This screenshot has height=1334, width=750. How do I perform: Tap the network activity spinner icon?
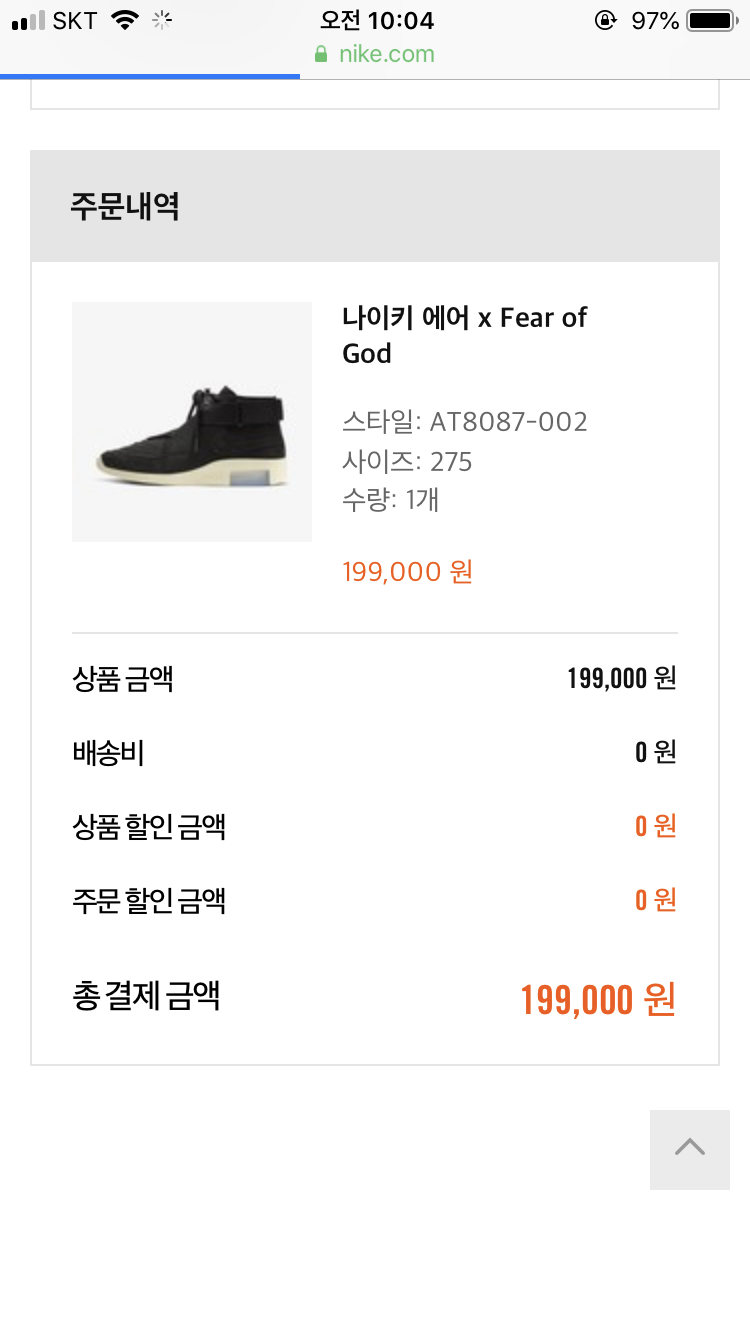click(162, 20)
